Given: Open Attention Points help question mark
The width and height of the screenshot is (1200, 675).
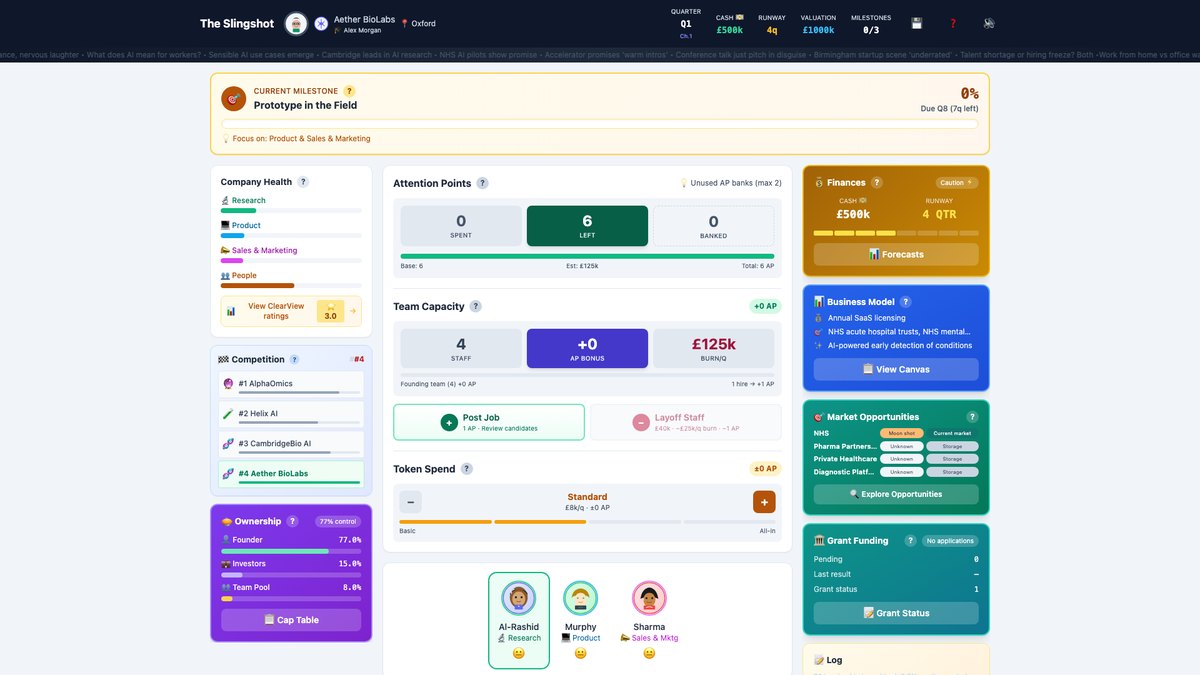Looking at the screenshot, I should pyautogui.click(x=482, y=183).
